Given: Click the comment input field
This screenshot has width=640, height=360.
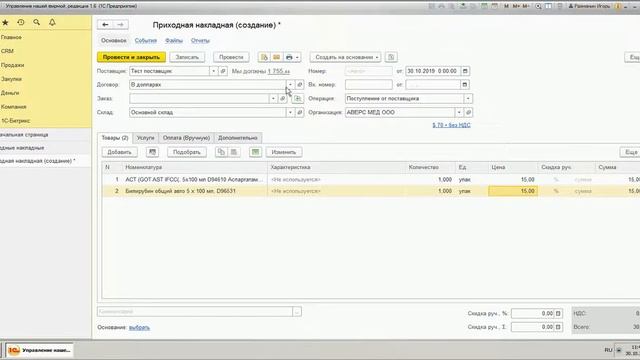Looking at the screenshot, I should pos(195,312).
